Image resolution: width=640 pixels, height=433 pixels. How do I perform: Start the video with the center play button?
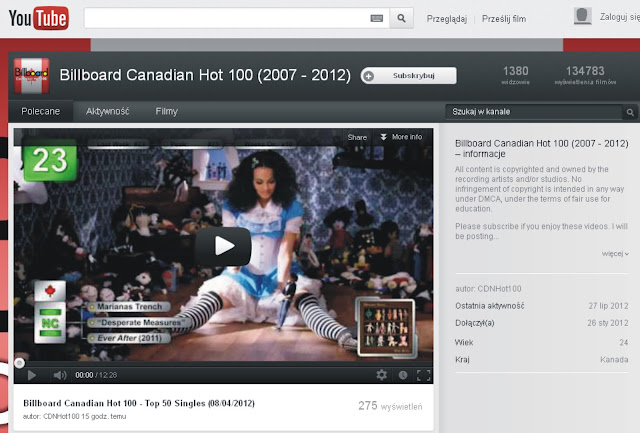click(x=223, y=246)
